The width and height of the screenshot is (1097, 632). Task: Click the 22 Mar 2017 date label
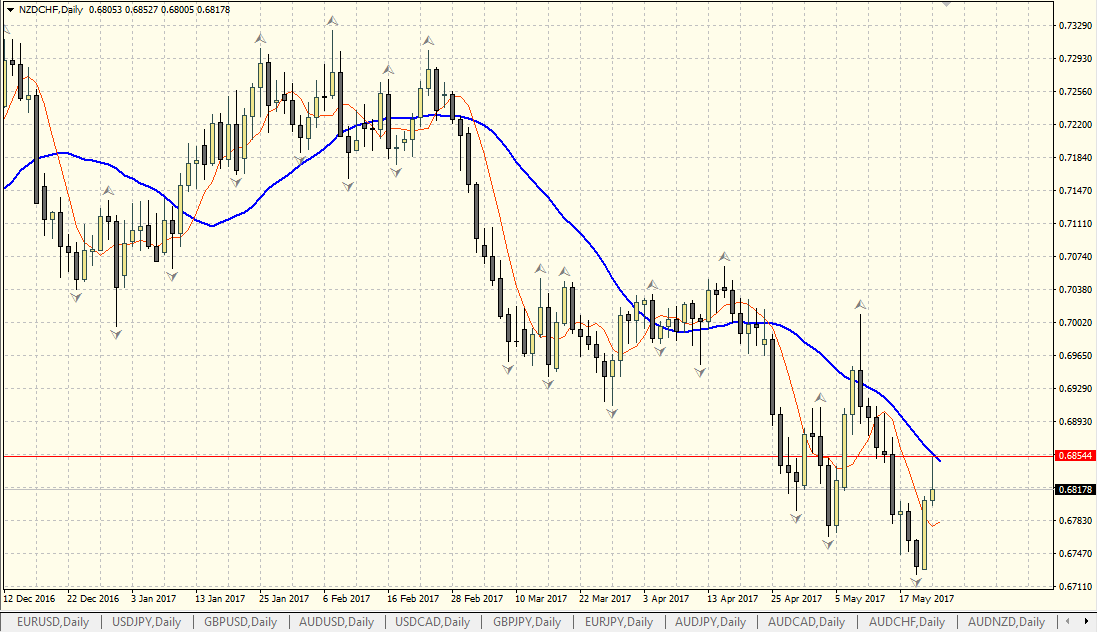tap(605, 599)
